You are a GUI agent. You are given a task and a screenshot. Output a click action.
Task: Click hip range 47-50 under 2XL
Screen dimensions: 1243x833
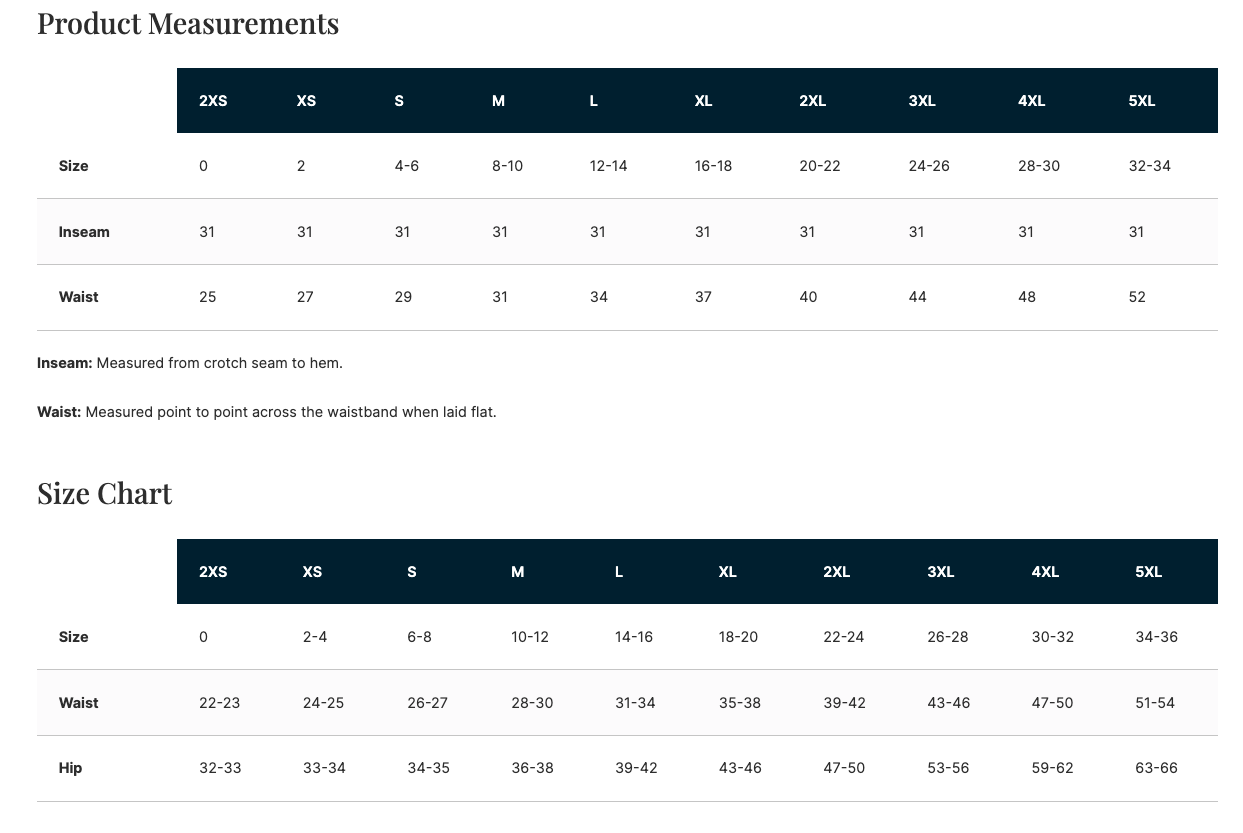844,768
